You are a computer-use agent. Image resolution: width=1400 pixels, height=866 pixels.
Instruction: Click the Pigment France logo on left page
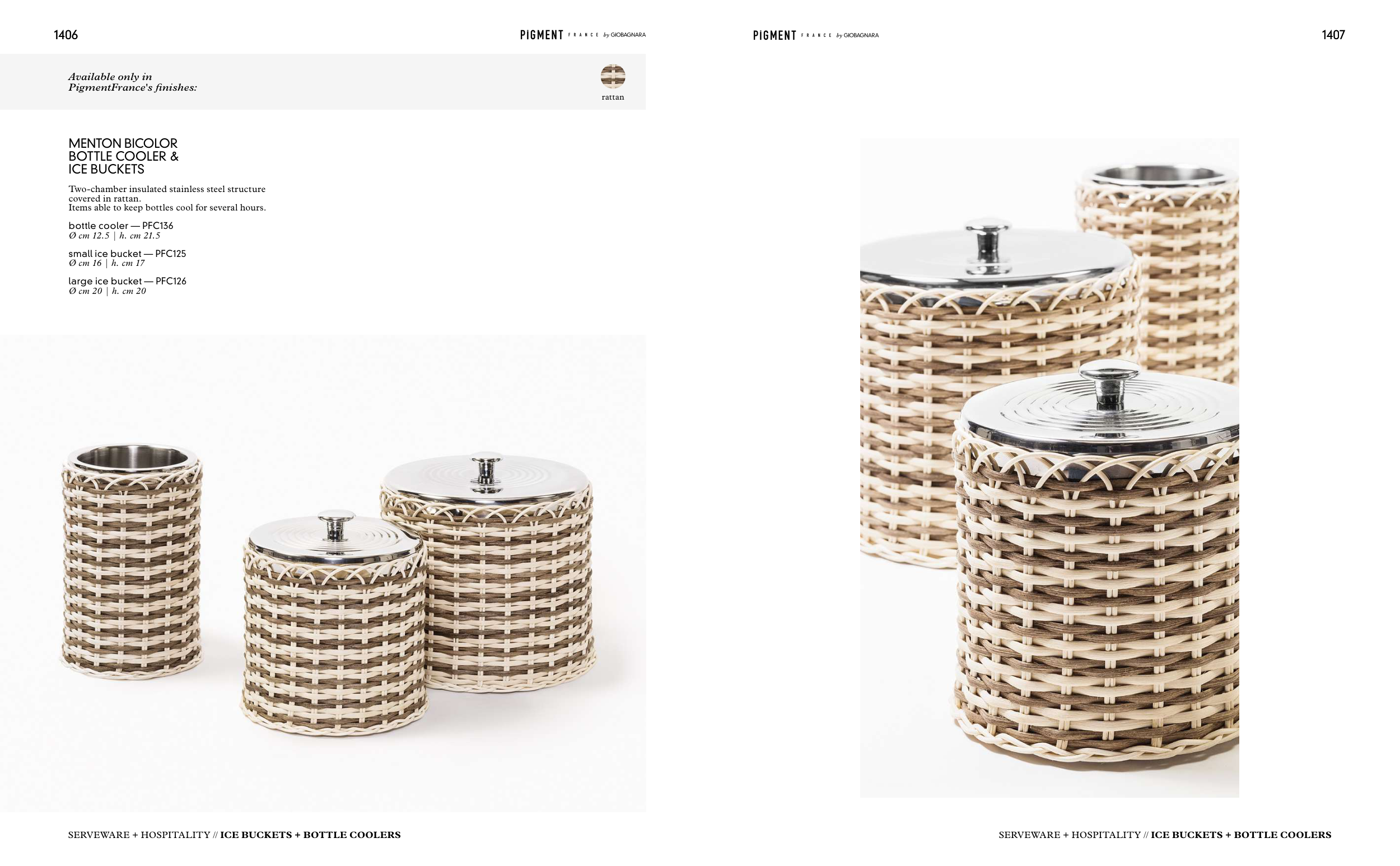pos(582,35)
